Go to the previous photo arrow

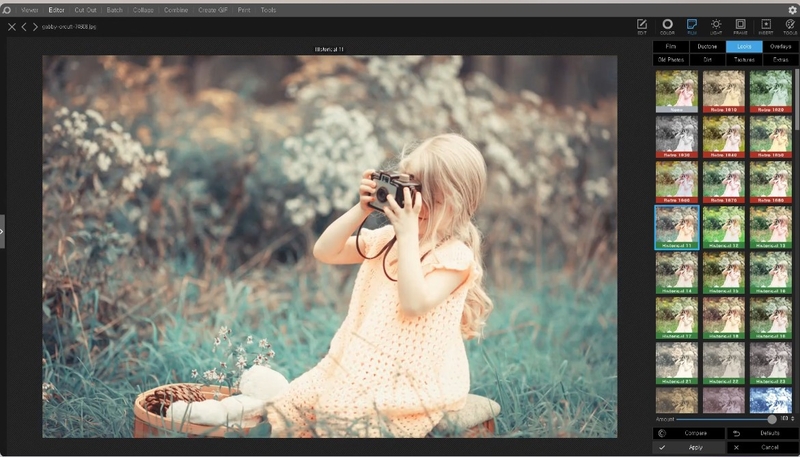click(x=24, y=27)
